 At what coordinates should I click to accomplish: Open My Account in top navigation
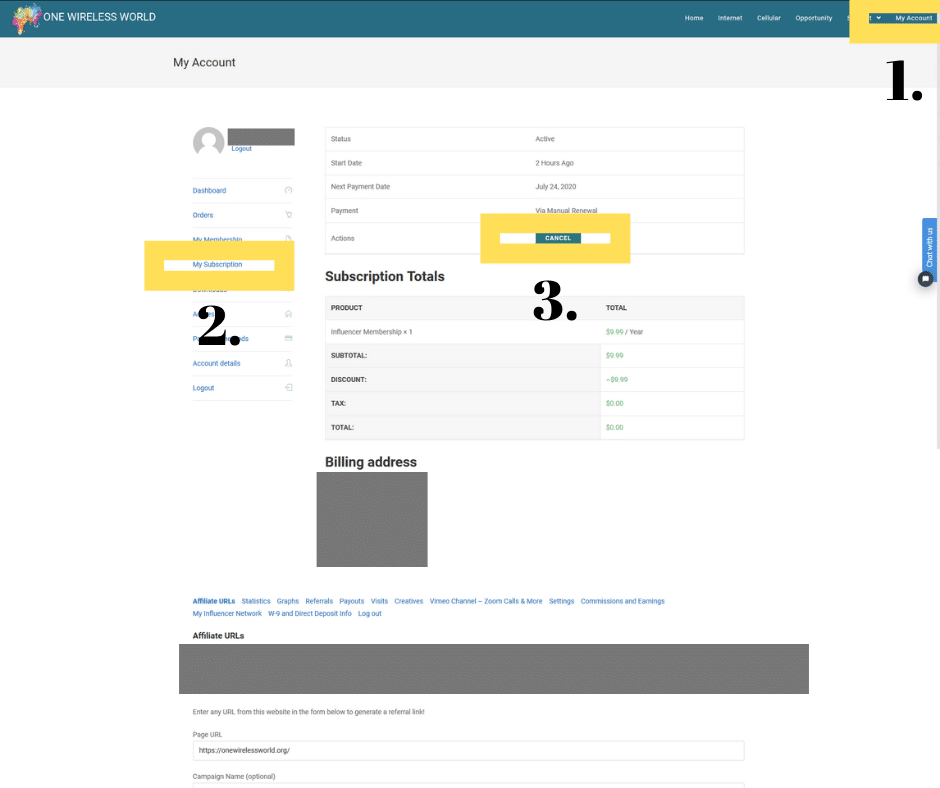(x=914, y=18)
